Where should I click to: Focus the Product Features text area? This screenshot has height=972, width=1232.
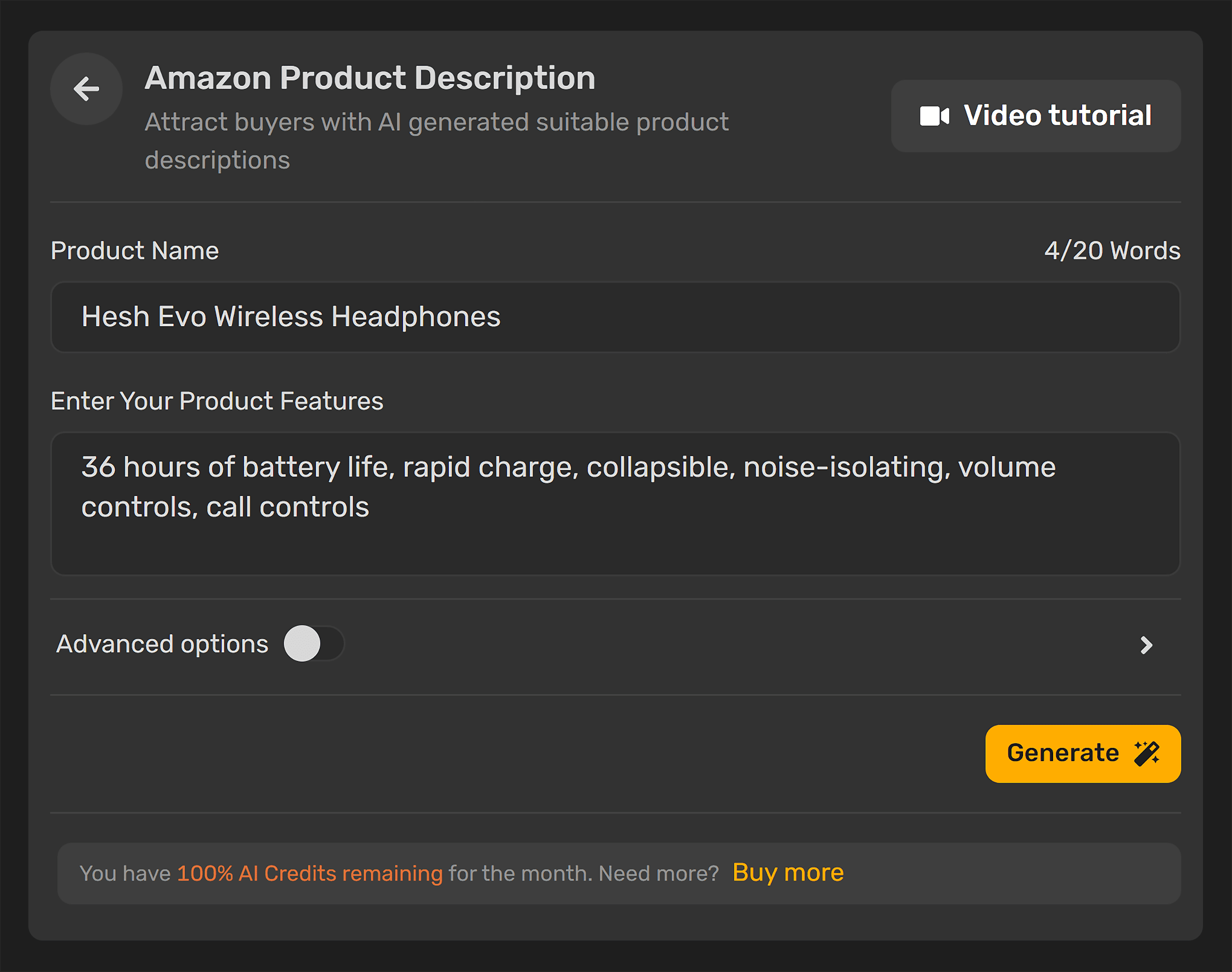click(616, 503)
